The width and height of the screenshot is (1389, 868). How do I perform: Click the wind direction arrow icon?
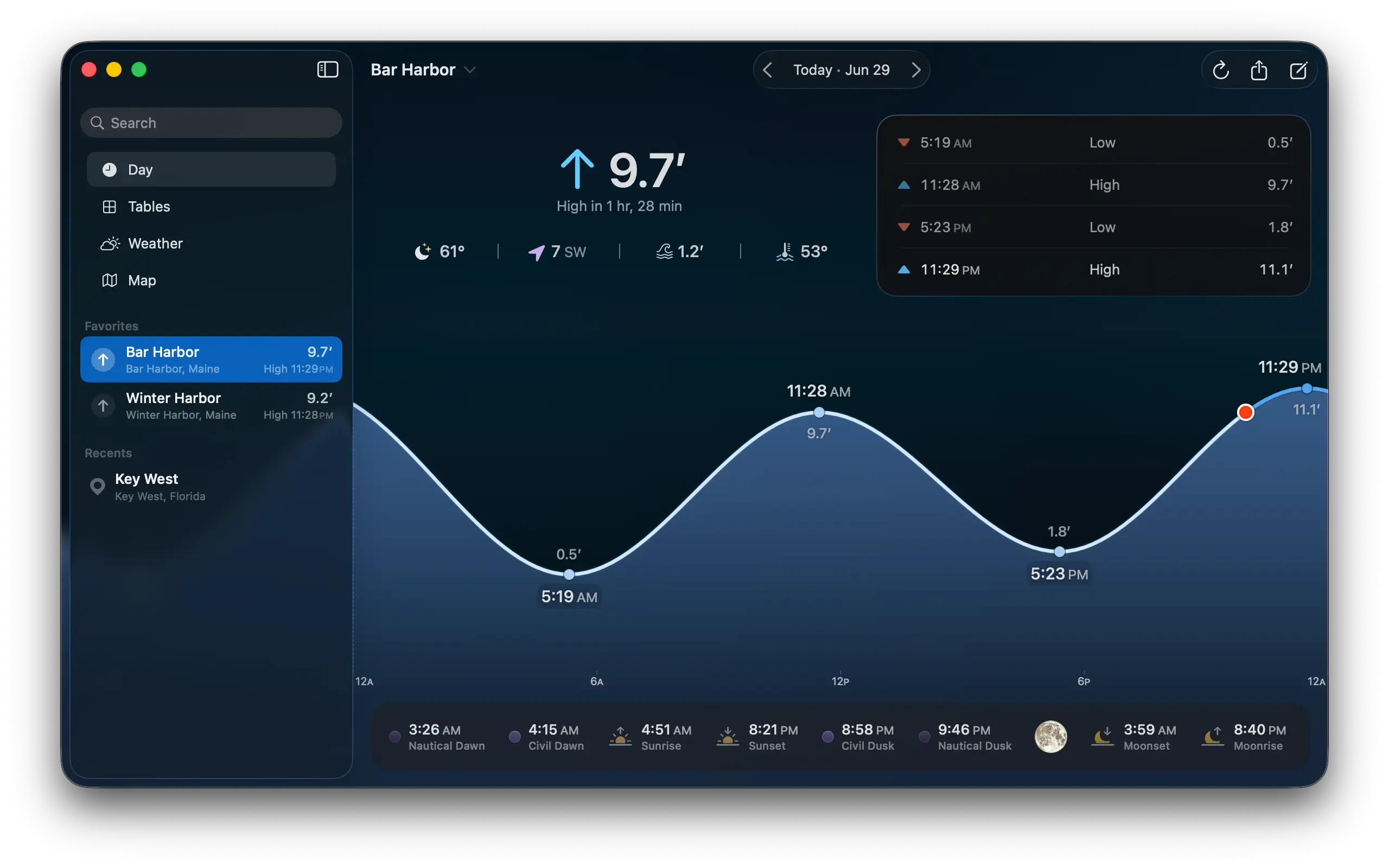(x=536, y=252)
